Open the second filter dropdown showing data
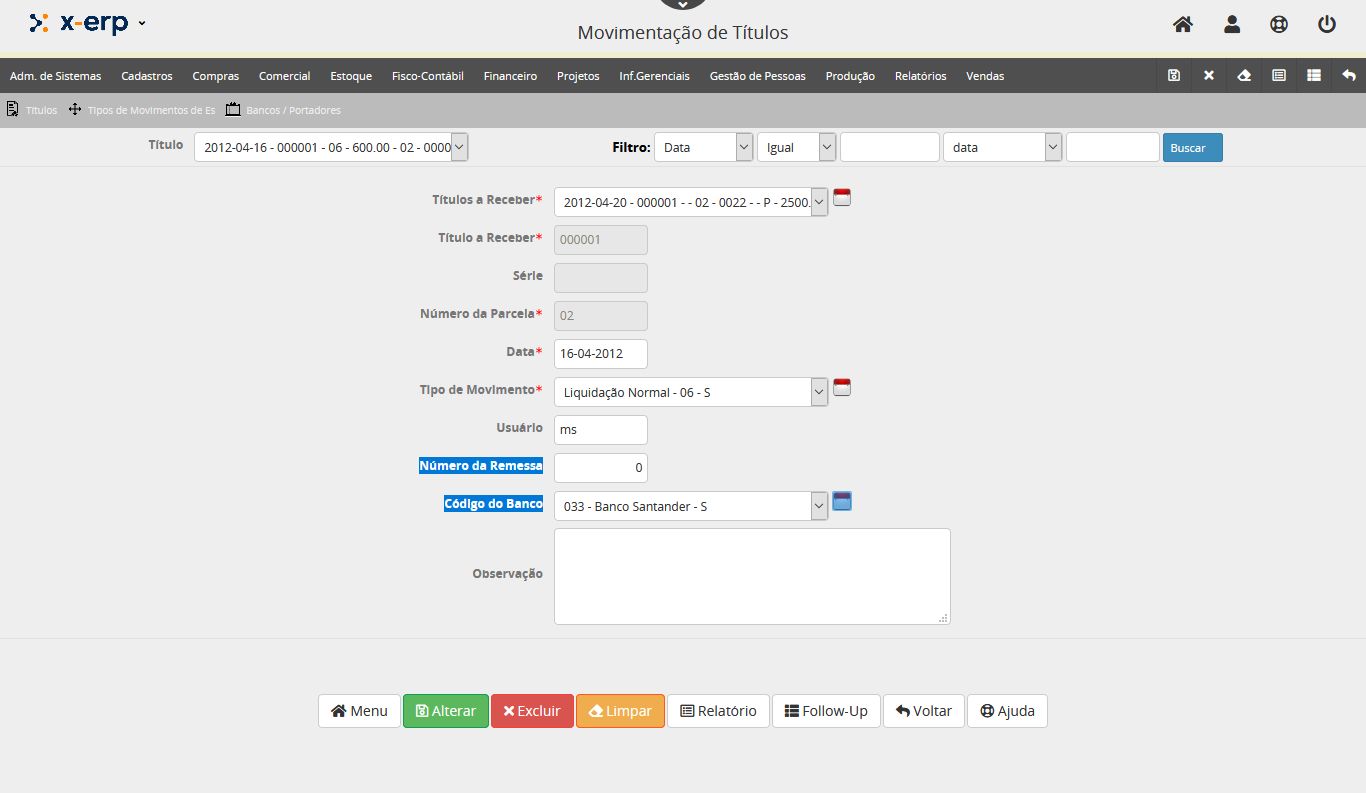The width and height of the screenshot is (1366, 793). click(1002, 147)
